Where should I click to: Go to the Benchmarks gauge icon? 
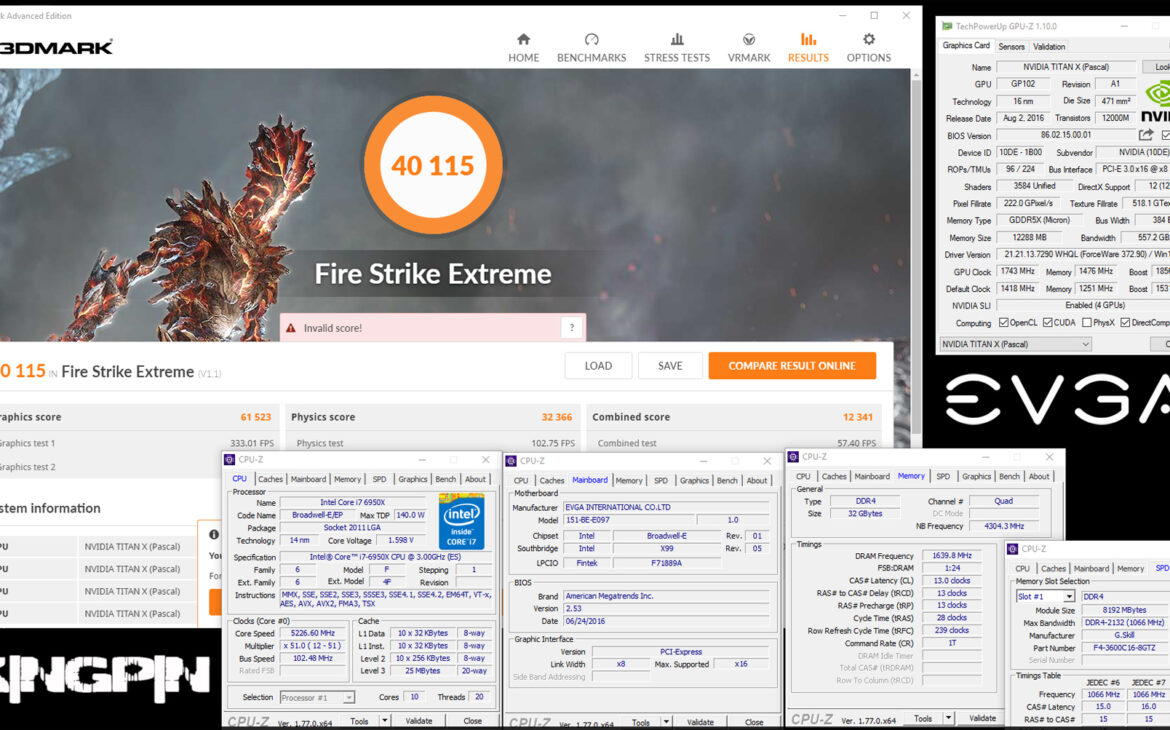591,40
